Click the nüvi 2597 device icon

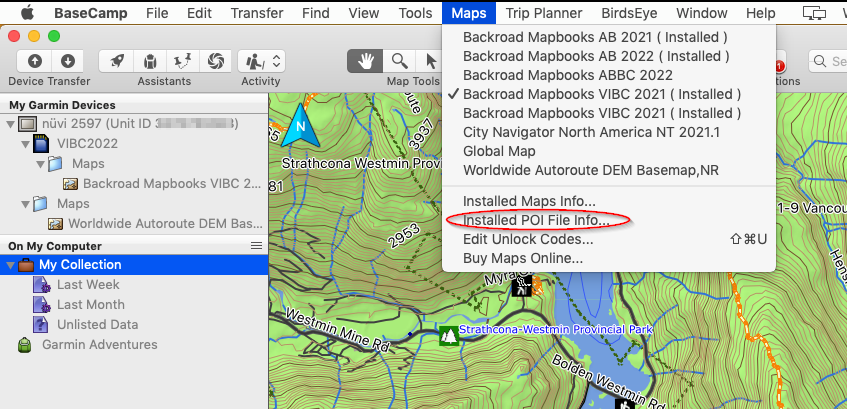28,124
